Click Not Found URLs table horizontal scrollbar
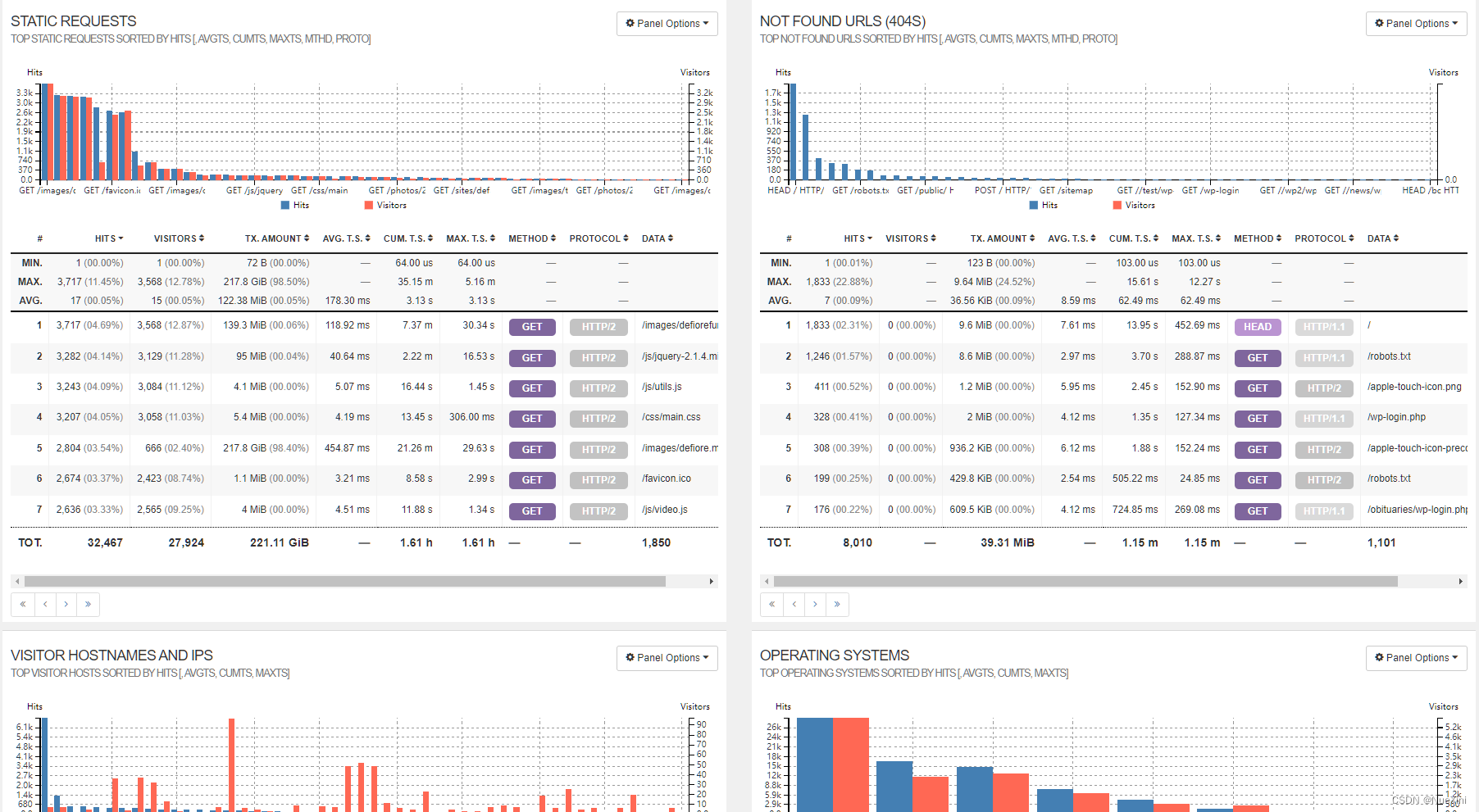 click(1085, 582)
